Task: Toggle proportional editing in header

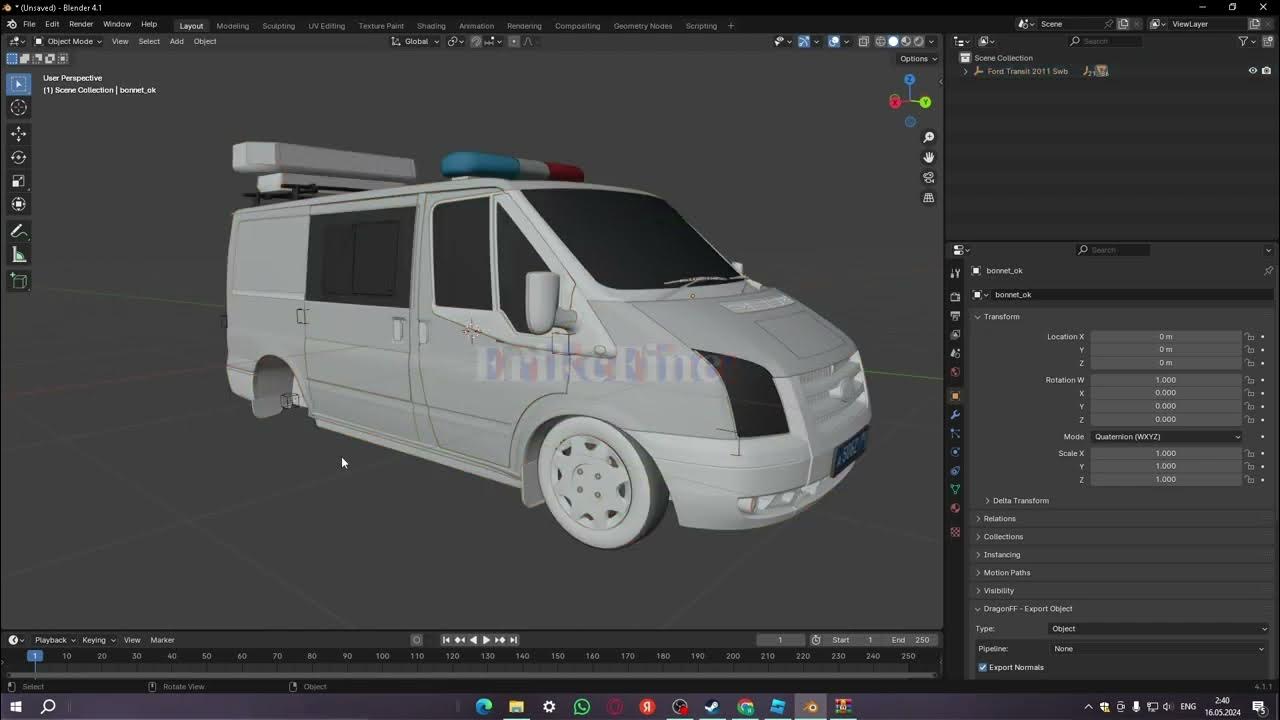Action: [x=514, y=41]
